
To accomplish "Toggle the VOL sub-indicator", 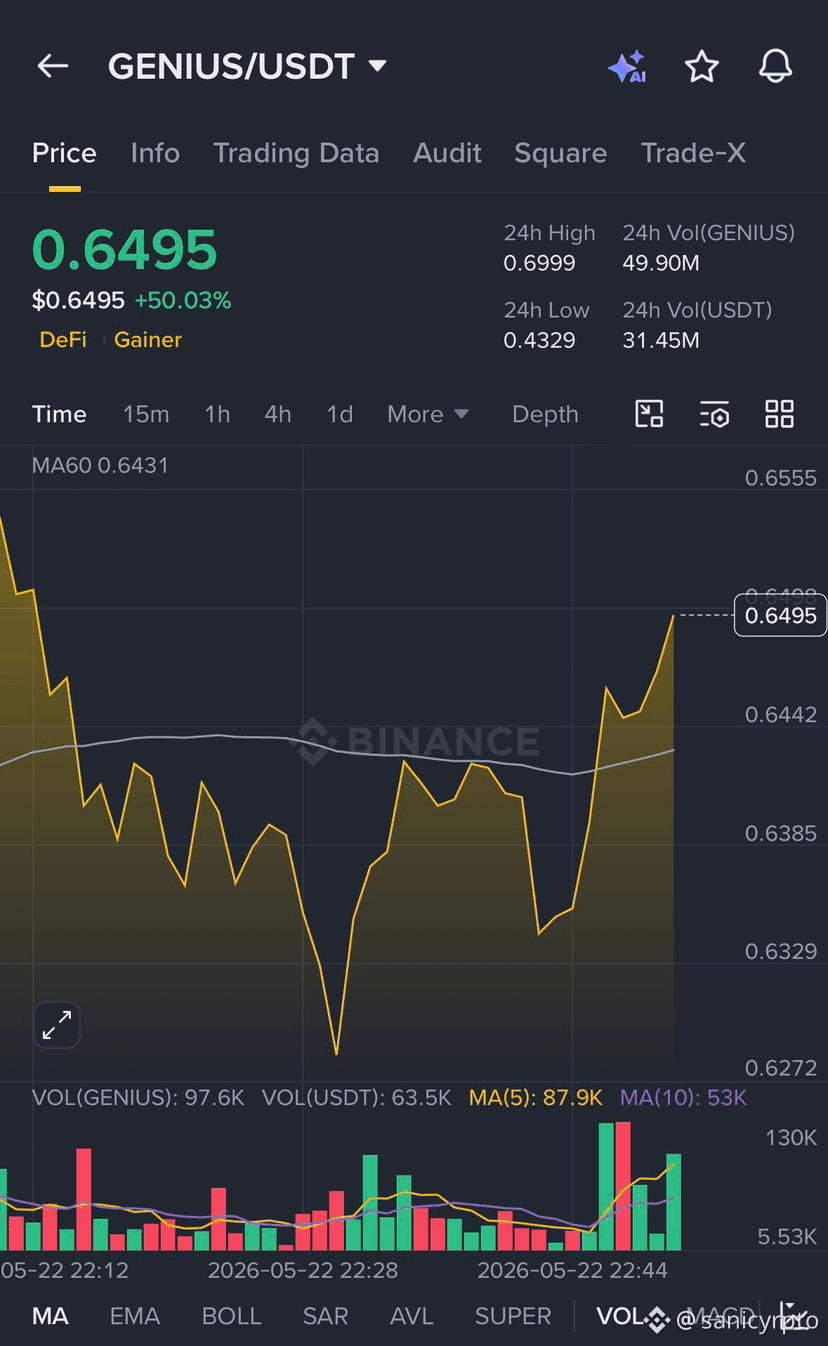I will (618, 1316).
